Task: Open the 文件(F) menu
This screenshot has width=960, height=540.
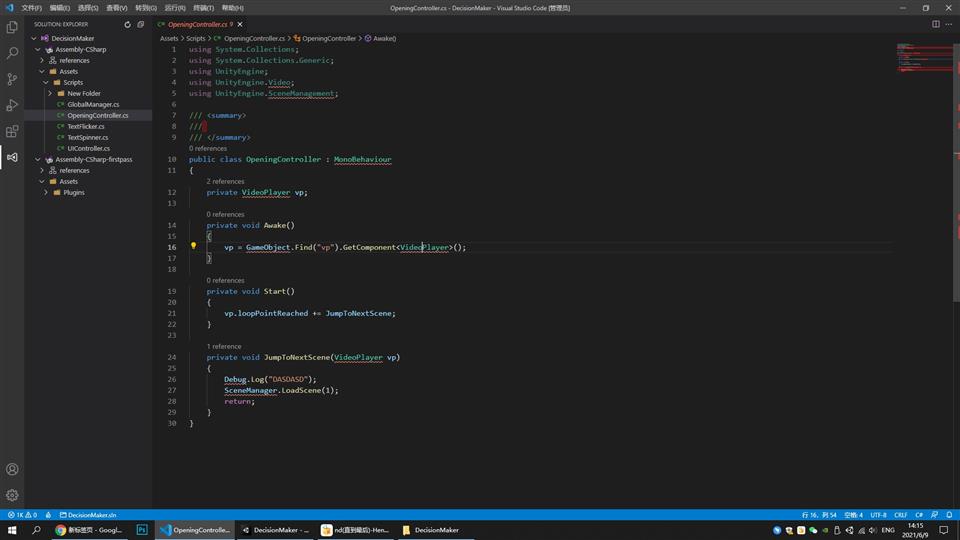Action: coord(31,8)
